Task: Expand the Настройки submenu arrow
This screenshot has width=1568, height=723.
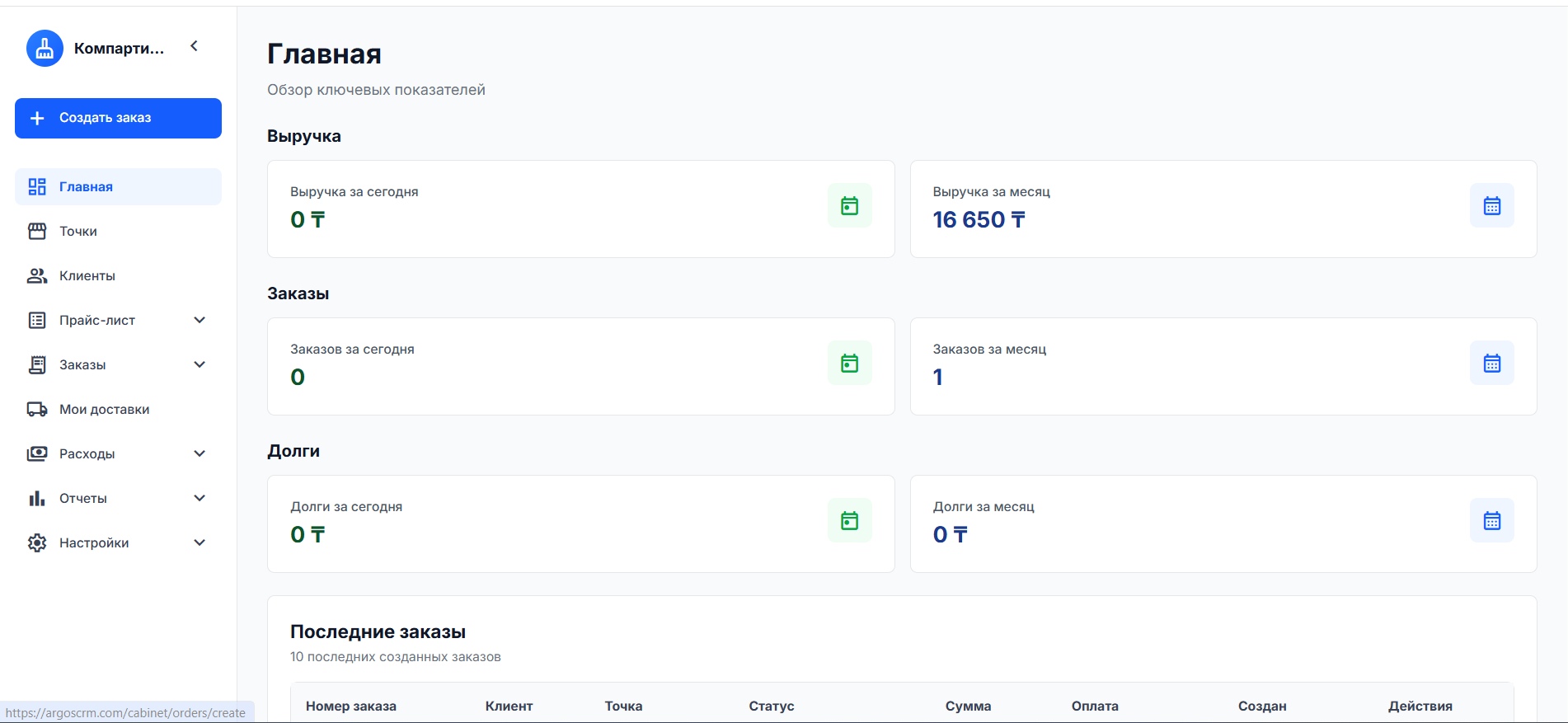Action: click(200, 543)
